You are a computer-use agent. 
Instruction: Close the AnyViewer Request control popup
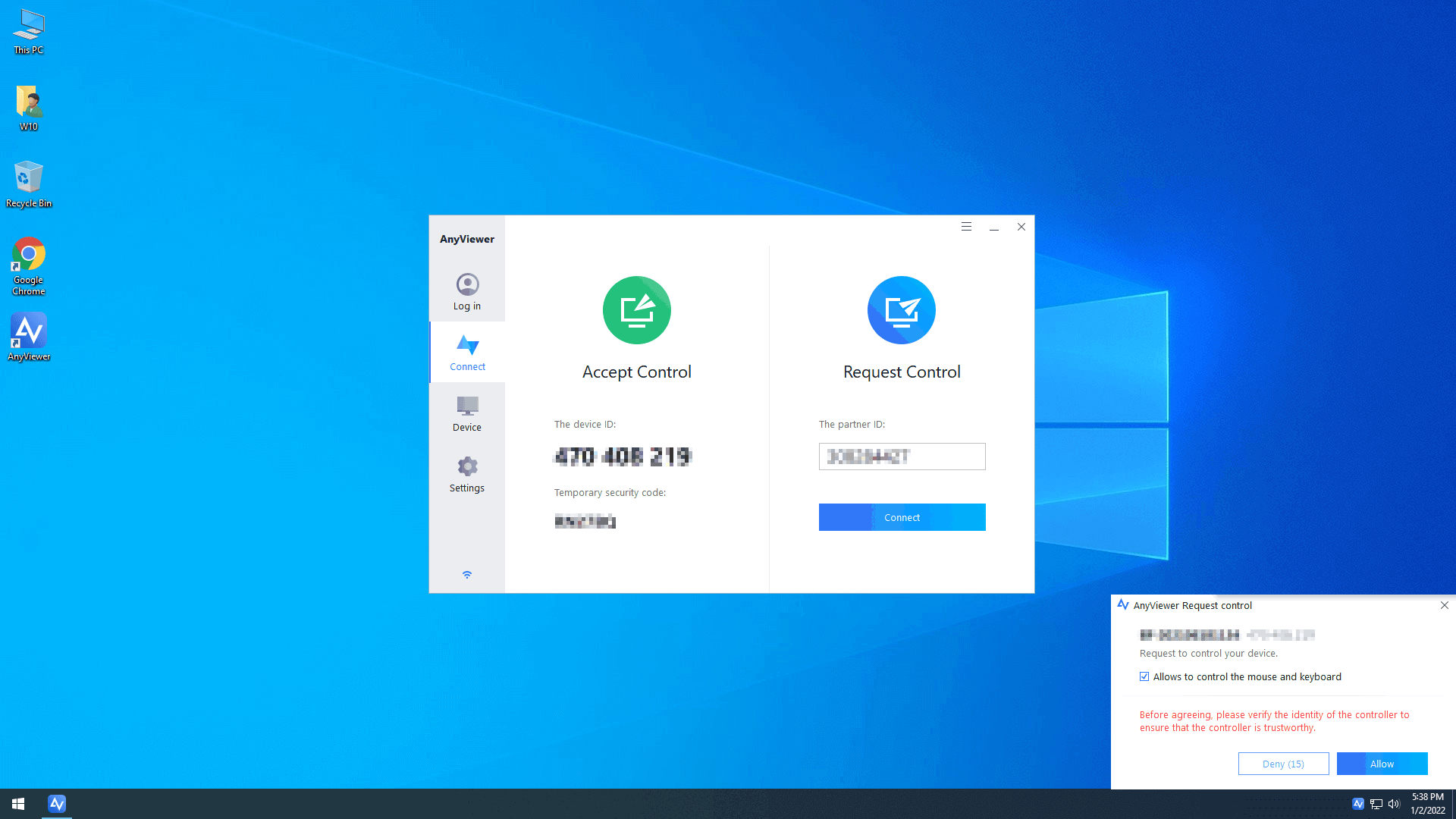(1445, 605)
